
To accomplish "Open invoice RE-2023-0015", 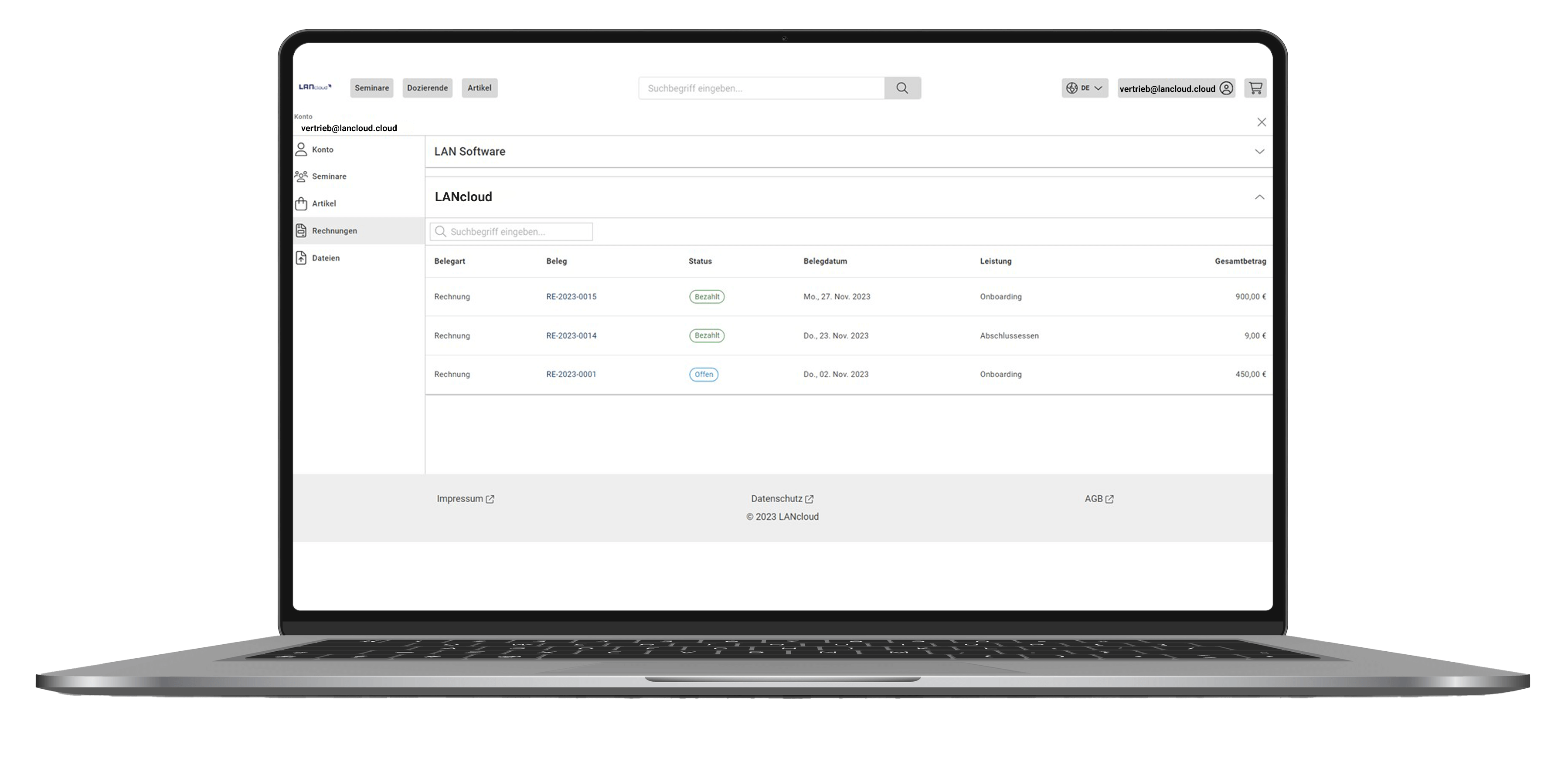I will (571, 297).
